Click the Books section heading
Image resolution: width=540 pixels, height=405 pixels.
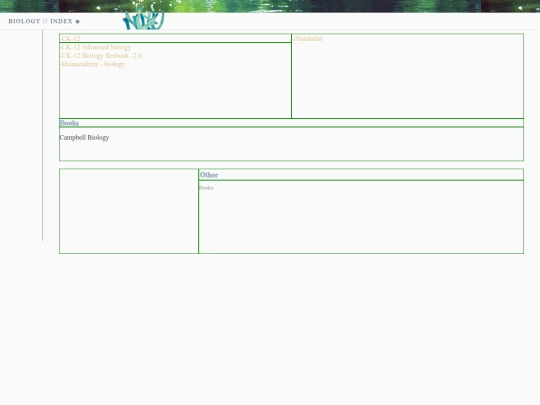(x=69, y=123)
